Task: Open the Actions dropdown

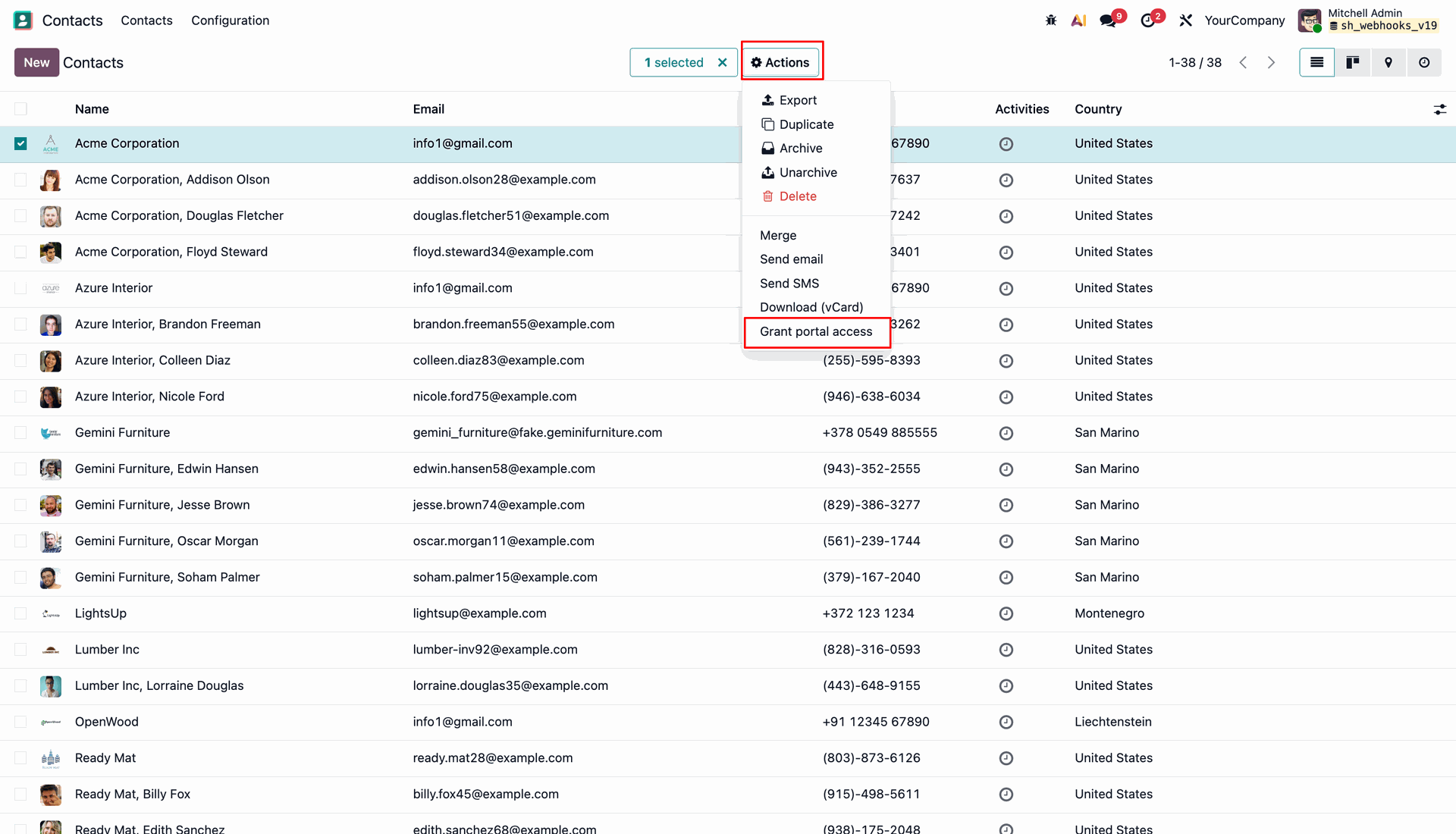Action: [x=780, y=62]
